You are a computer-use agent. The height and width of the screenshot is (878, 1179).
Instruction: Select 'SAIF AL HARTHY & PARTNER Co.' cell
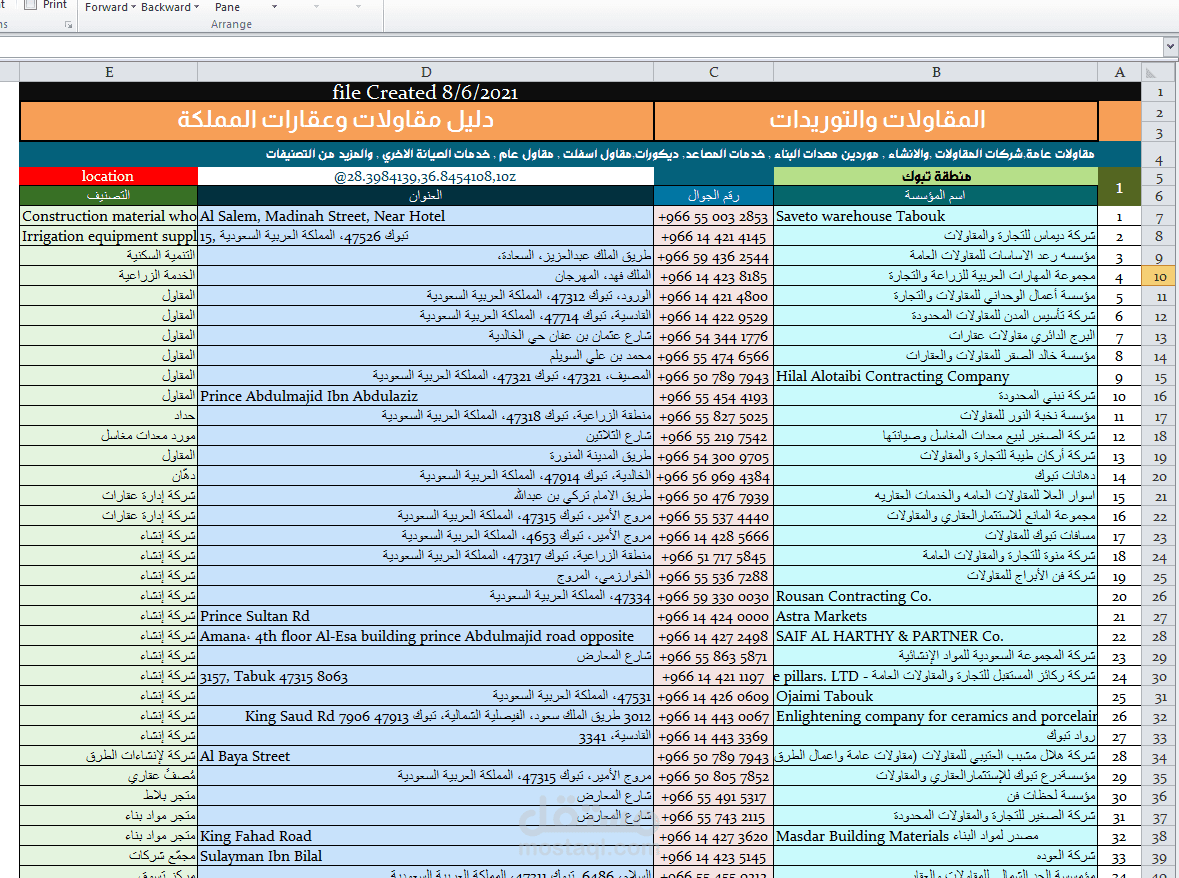point(936,637)
